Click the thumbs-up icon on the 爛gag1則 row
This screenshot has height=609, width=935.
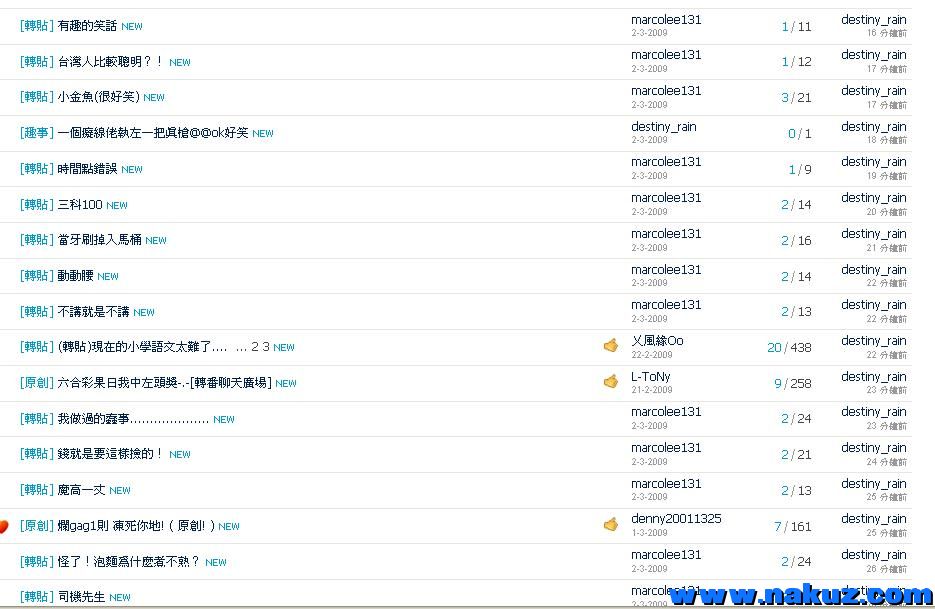[611, 524]
